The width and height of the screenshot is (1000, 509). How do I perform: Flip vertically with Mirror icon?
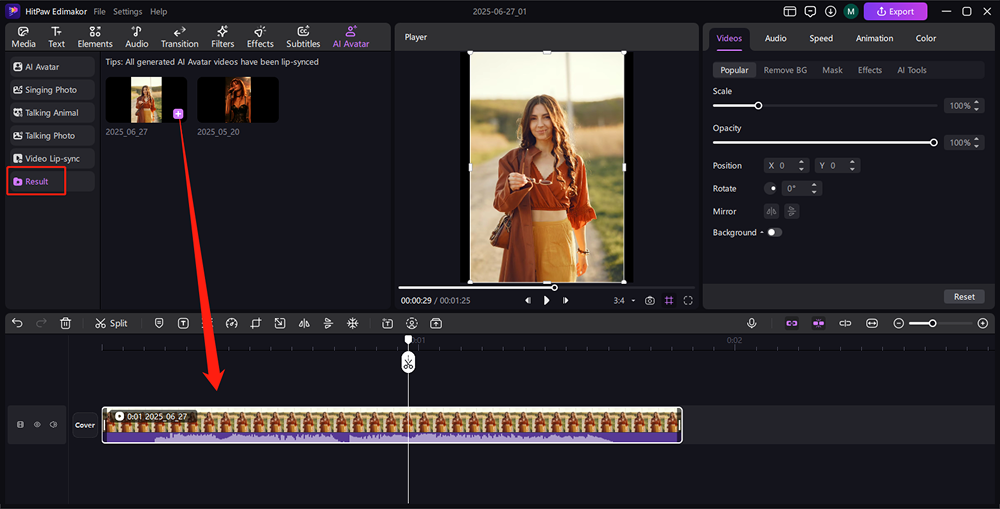pos(791,211)
